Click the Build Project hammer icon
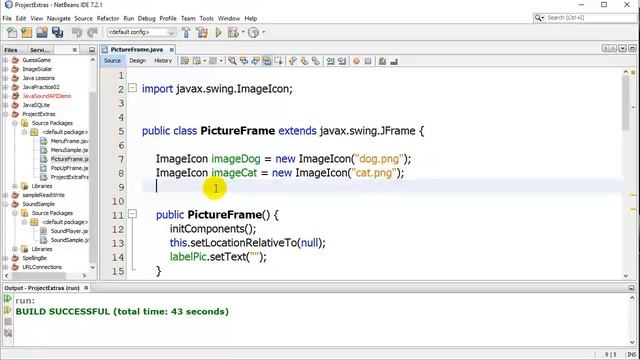640x360 pixels. (186, 32)
